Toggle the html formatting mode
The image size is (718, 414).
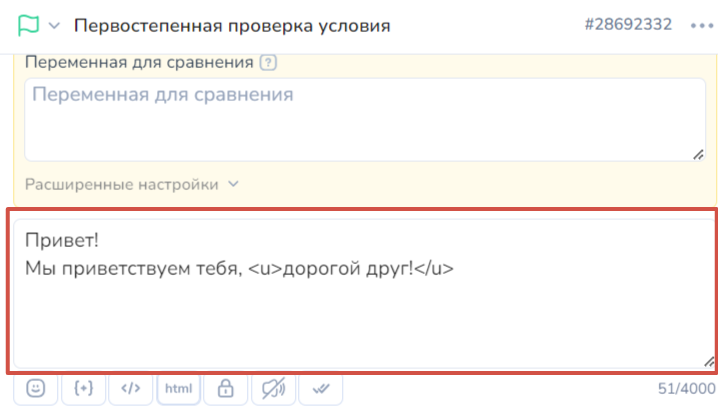[x=178, y=389]
